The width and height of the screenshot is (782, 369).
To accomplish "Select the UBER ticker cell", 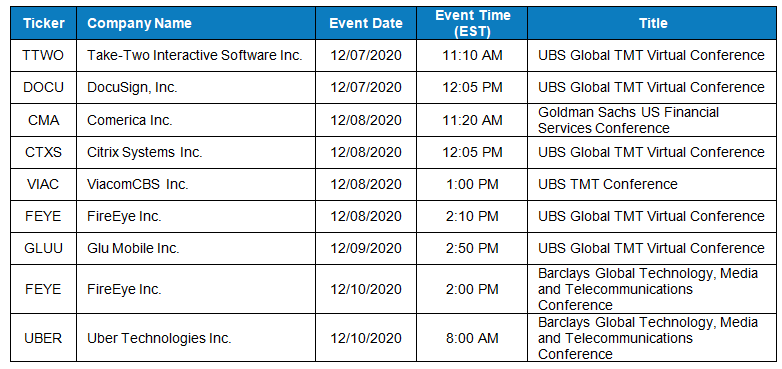I will pos(43,338).
